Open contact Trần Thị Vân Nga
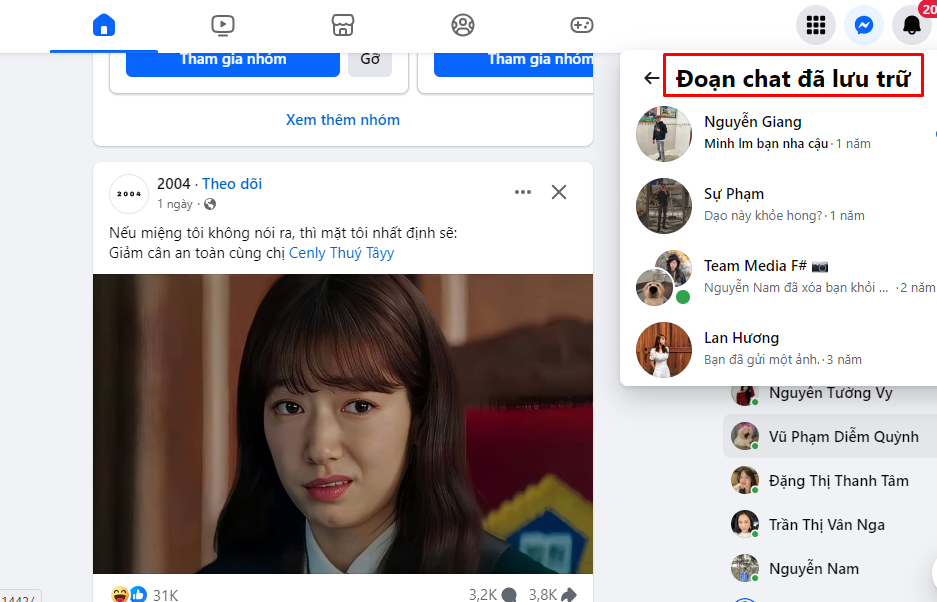 [x=830, y=525]
